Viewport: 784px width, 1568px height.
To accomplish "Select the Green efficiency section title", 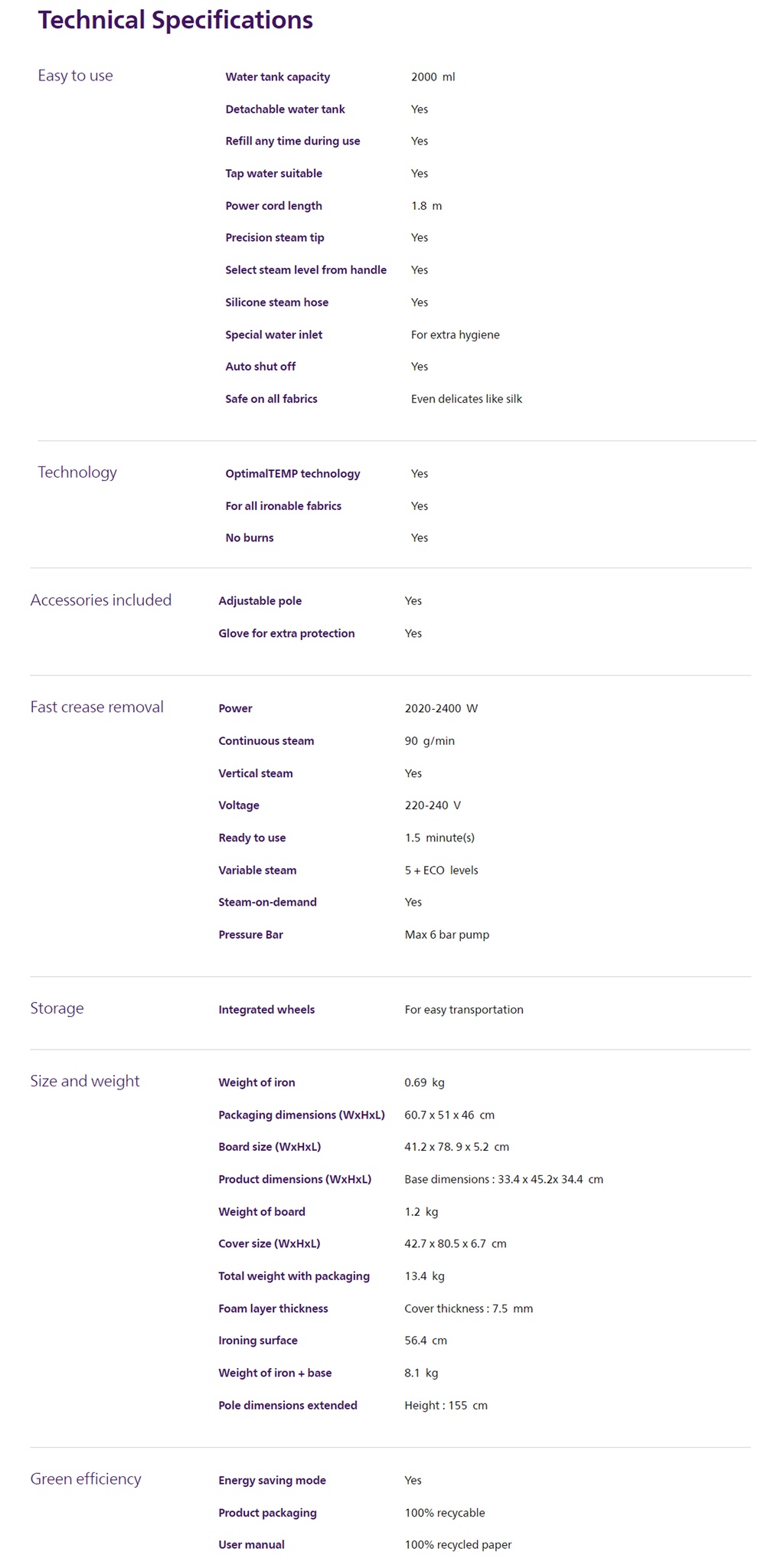I will click(86, 1478).
